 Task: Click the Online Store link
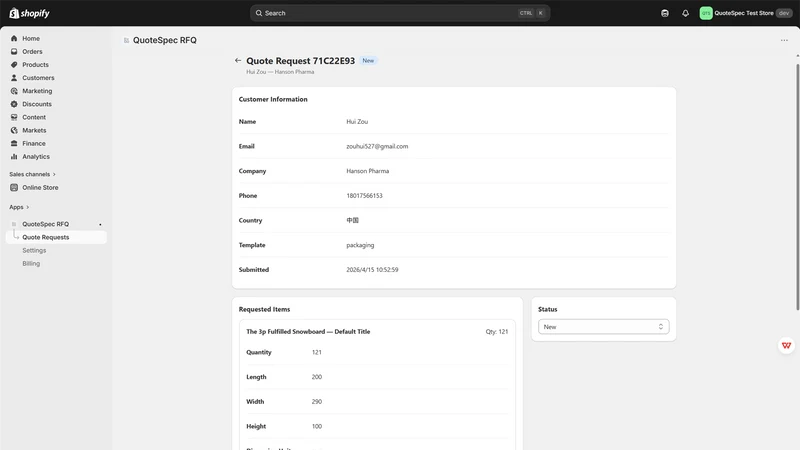tap(40, 187)
